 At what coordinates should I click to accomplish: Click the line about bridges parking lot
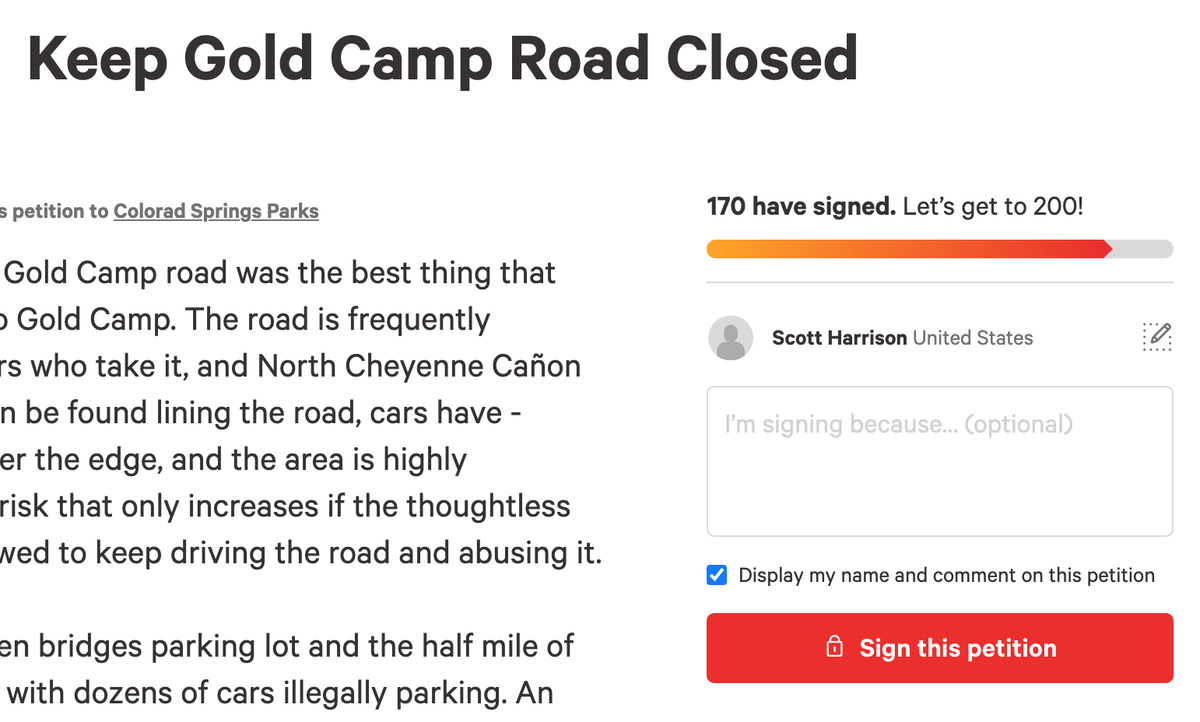click(x=287, y=646)
